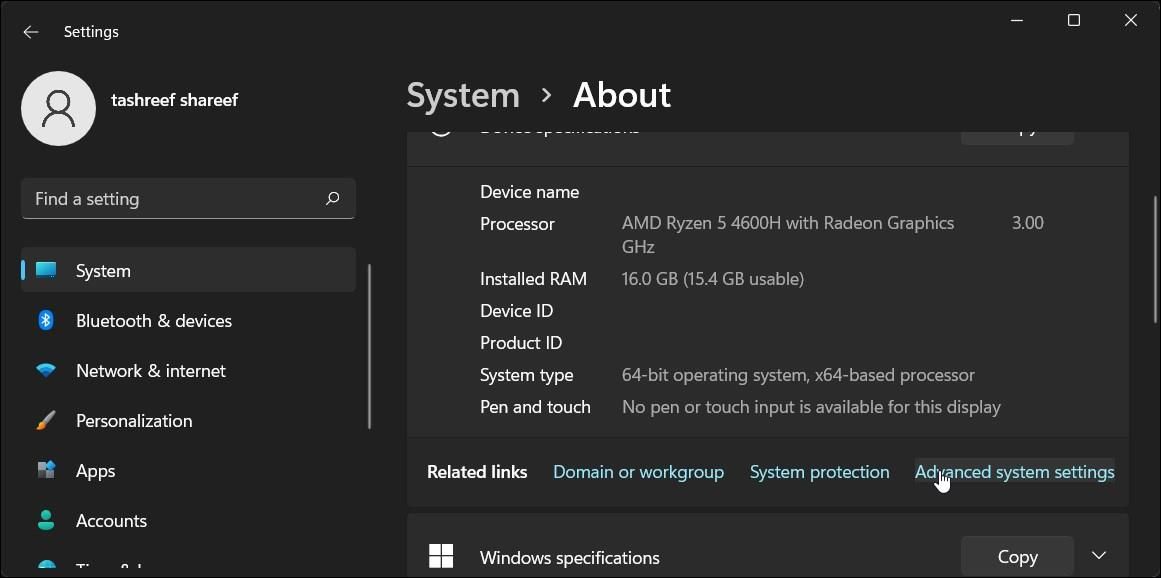
Task: Select the Network wifi icon
Action: pyautogui.click(x=46, y=371)
